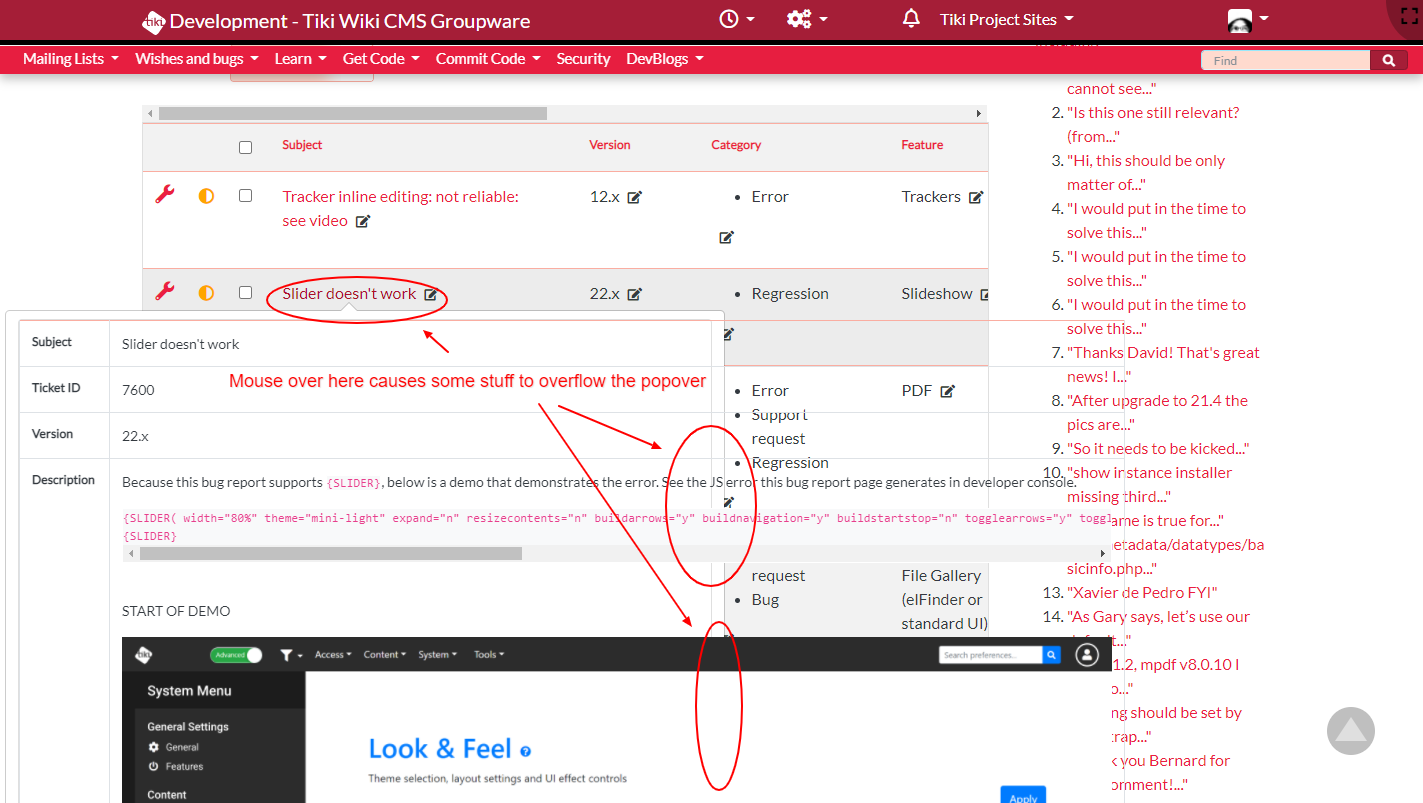Click the wrench icon on the Tracker inline editing row
Viewport: 1423px width, 803px height.
click(x=165, y=195)
